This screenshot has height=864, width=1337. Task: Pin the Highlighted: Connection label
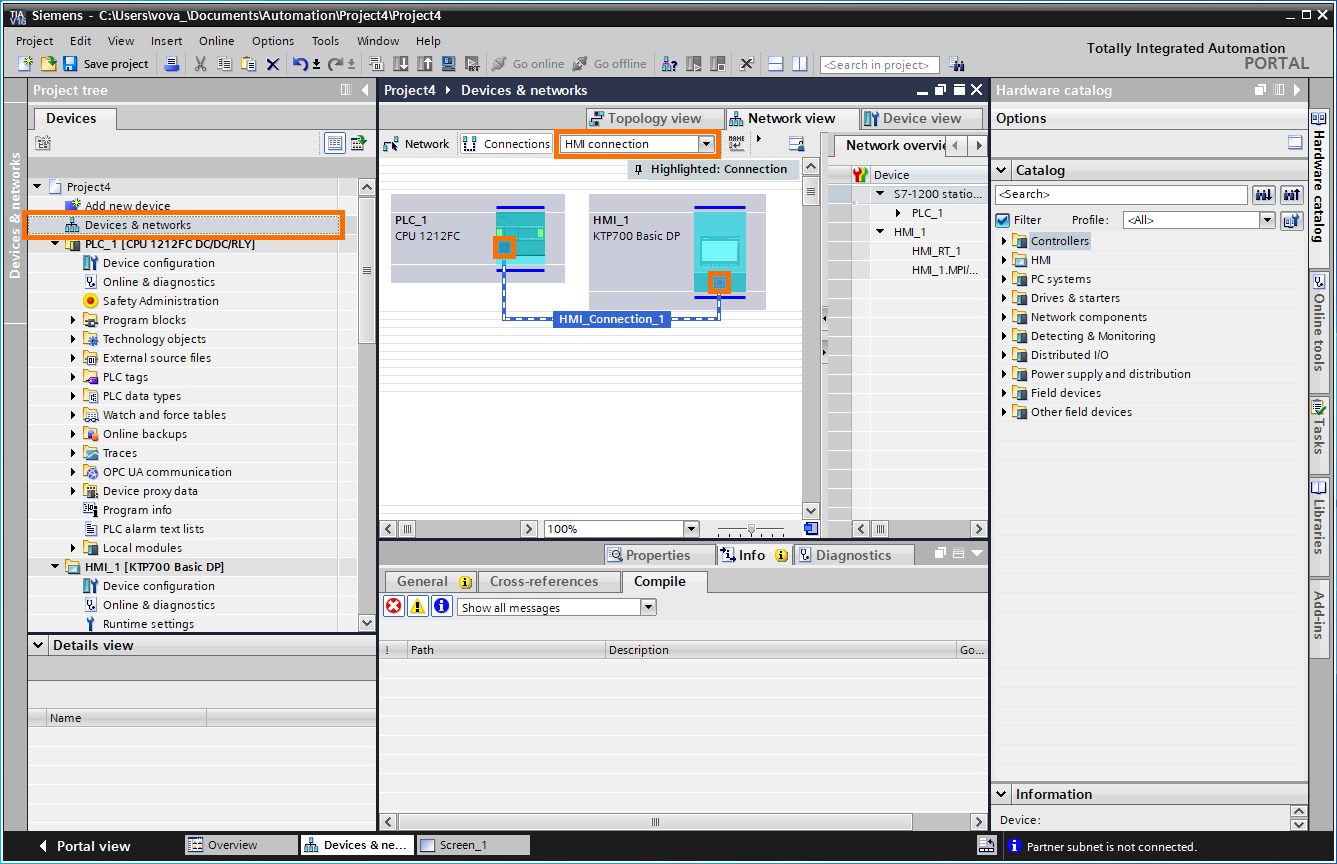(638, 169)
